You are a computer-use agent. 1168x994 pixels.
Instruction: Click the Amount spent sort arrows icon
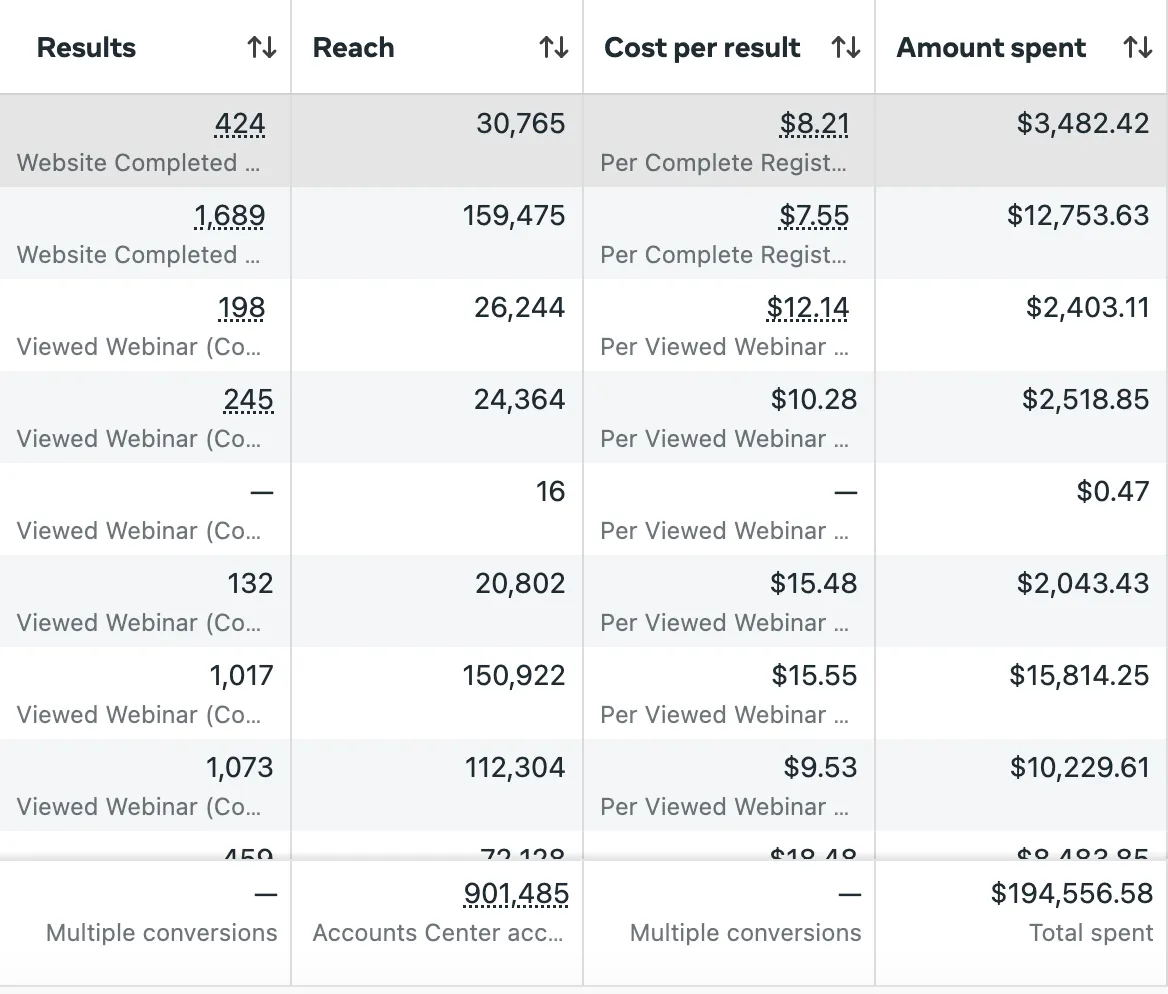point(1138,47)
